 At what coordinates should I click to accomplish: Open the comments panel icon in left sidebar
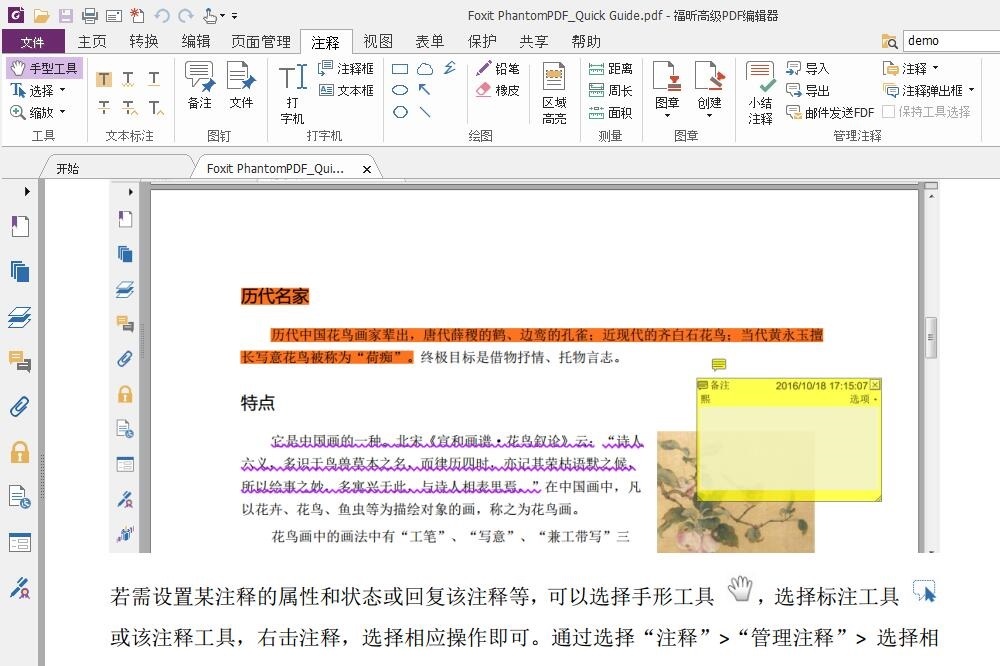click(20, 361)
